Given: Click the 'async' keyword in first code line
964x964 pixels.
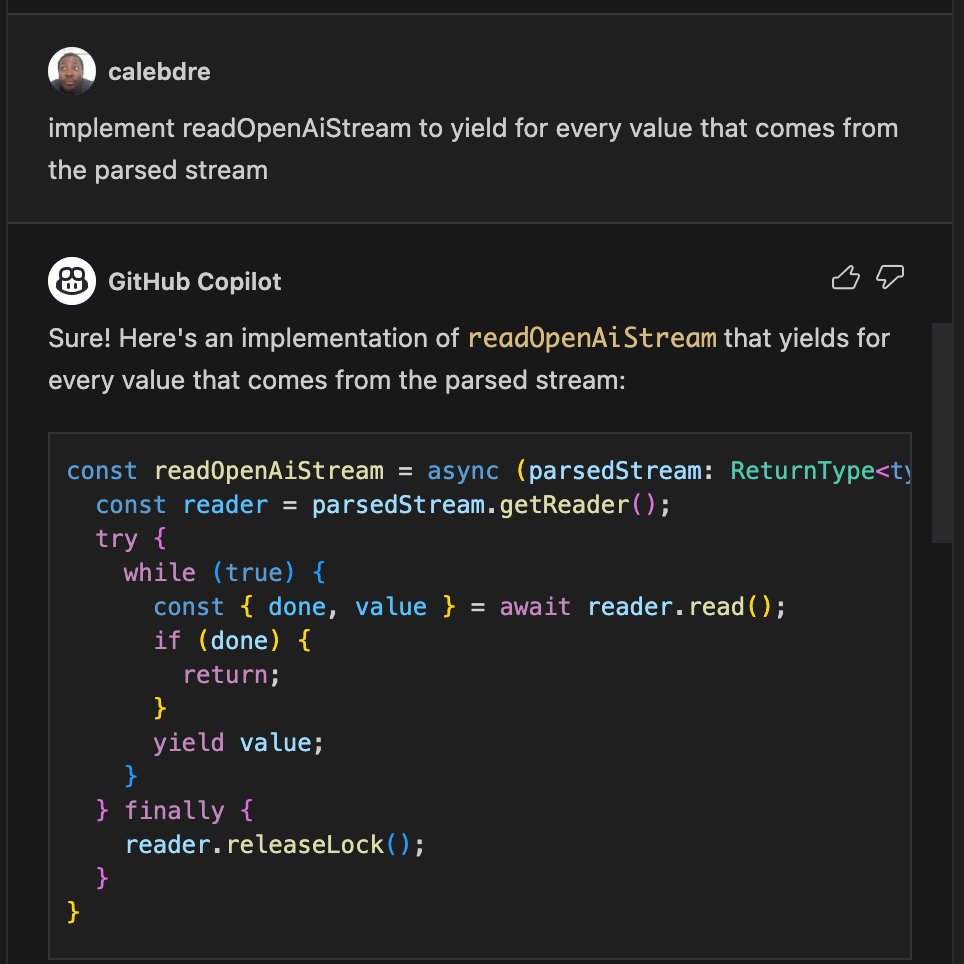Looking at the screenshot, I should click(x=463, y=471).
